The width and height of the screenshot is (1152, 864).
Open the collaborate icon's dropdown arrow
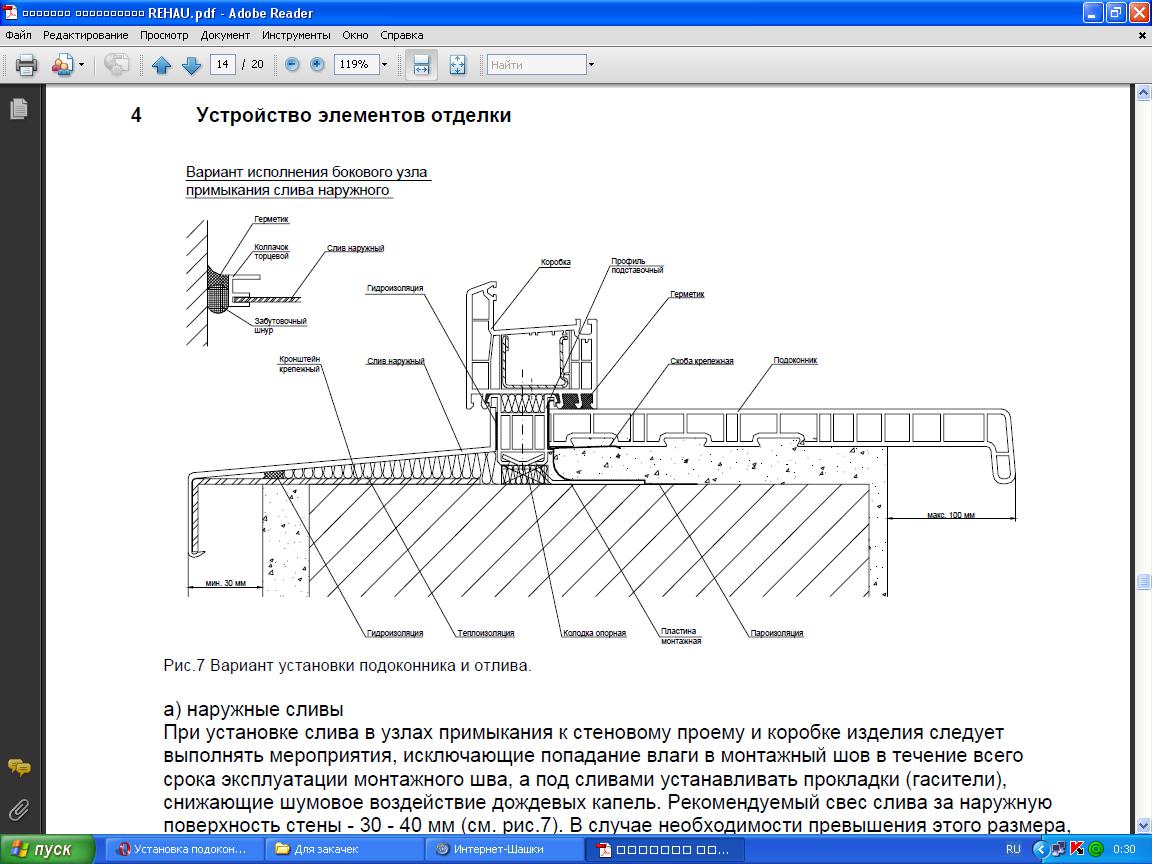coord(81,65)
